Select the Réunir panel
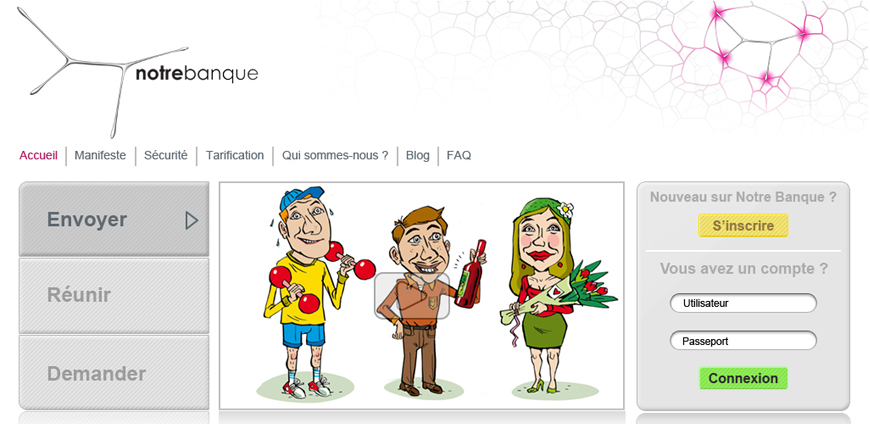This screenshot has width=870, height=424. tap(114, 295)
